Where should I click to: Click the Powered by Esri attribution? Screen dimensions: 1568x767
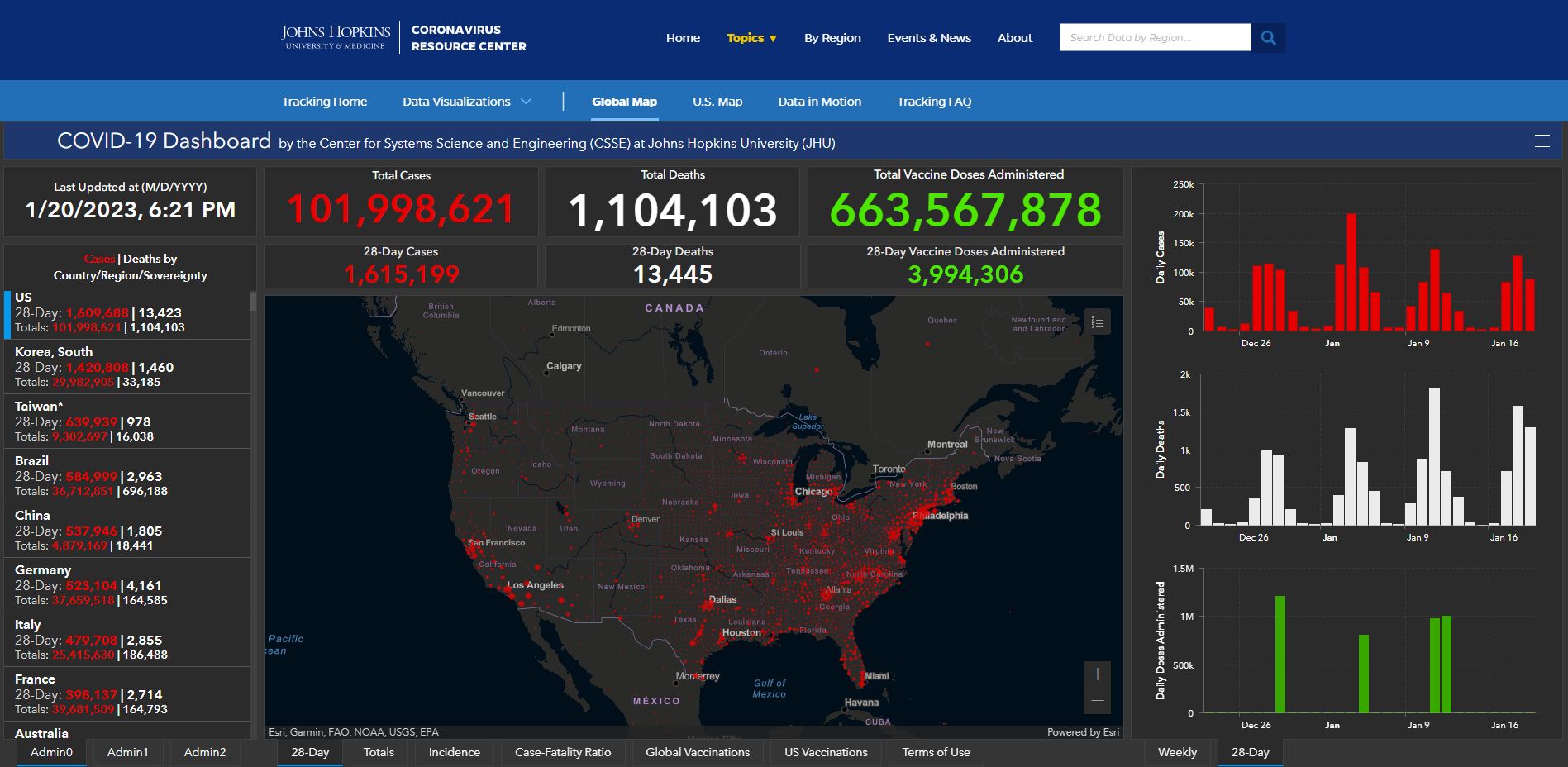pyautogui.click(x=1083, y=732)
